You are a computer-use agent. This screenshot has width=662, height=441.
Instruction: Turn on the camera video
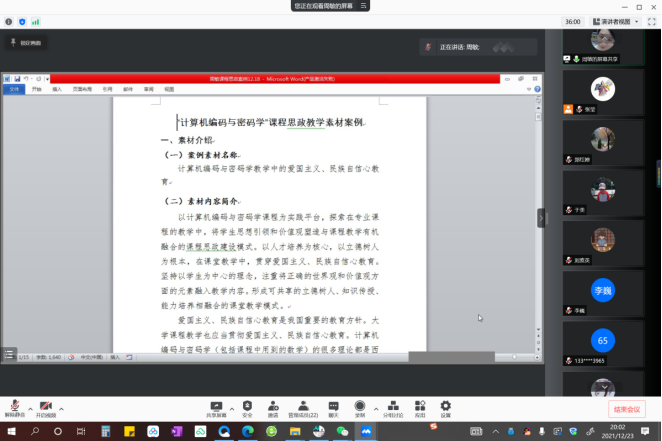[x=46, y=407]
